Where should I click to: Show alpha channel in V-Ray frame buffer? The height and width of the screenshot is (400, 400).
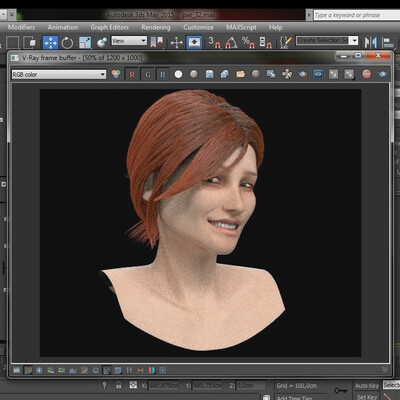click(x=178, y=74)
